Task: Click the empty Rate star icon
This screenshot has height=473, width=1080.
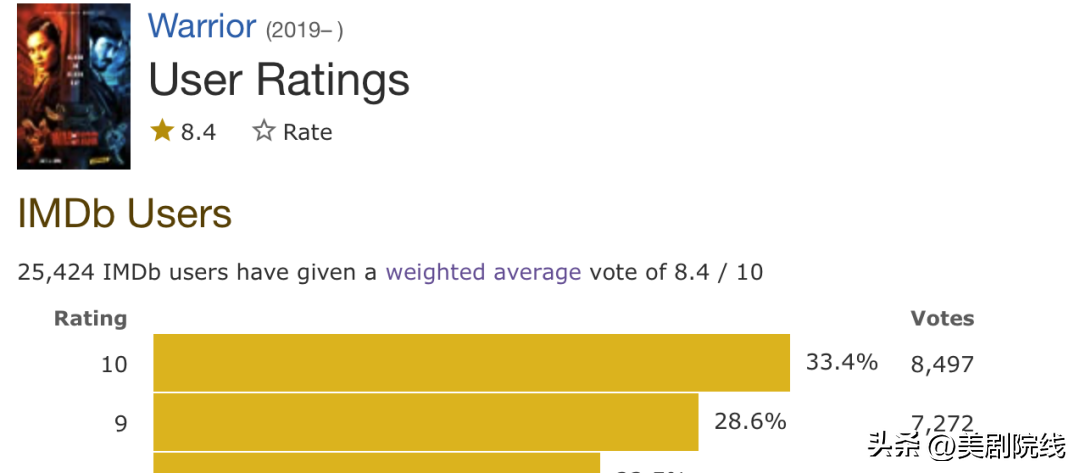Action: (x=264, y=131)
